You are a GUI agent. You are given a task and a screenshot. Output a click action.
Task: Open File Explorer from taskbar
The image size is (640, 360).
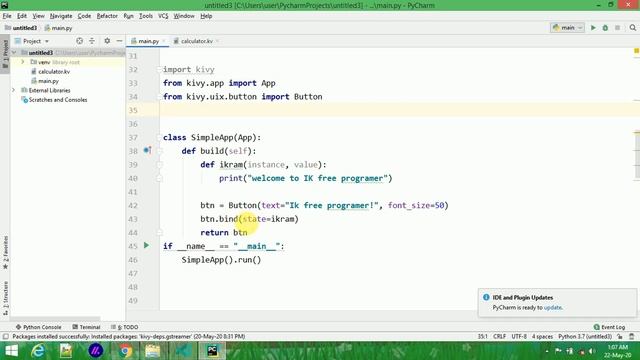(153, 351)
